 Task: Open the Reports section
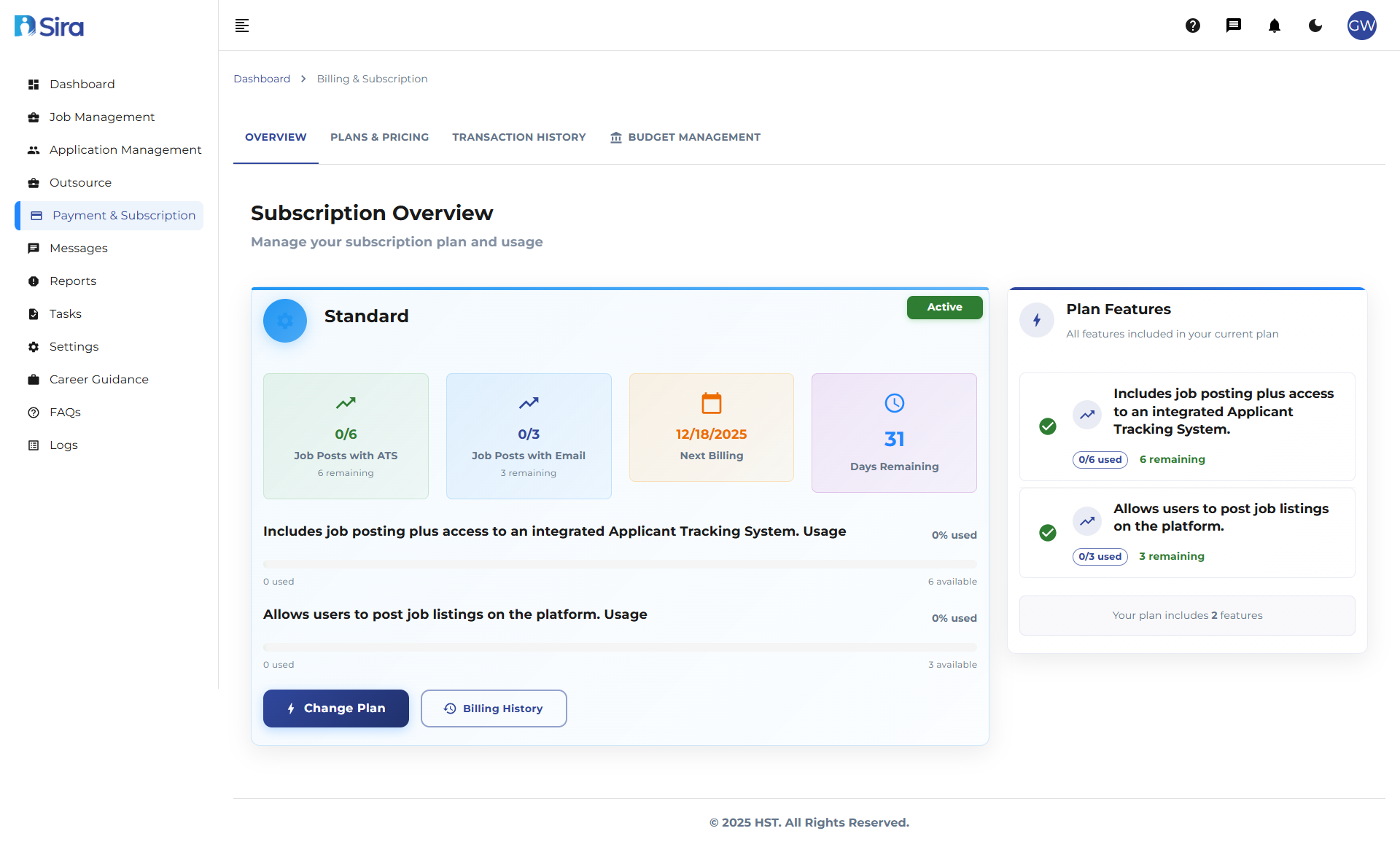(x=72, y=281)
